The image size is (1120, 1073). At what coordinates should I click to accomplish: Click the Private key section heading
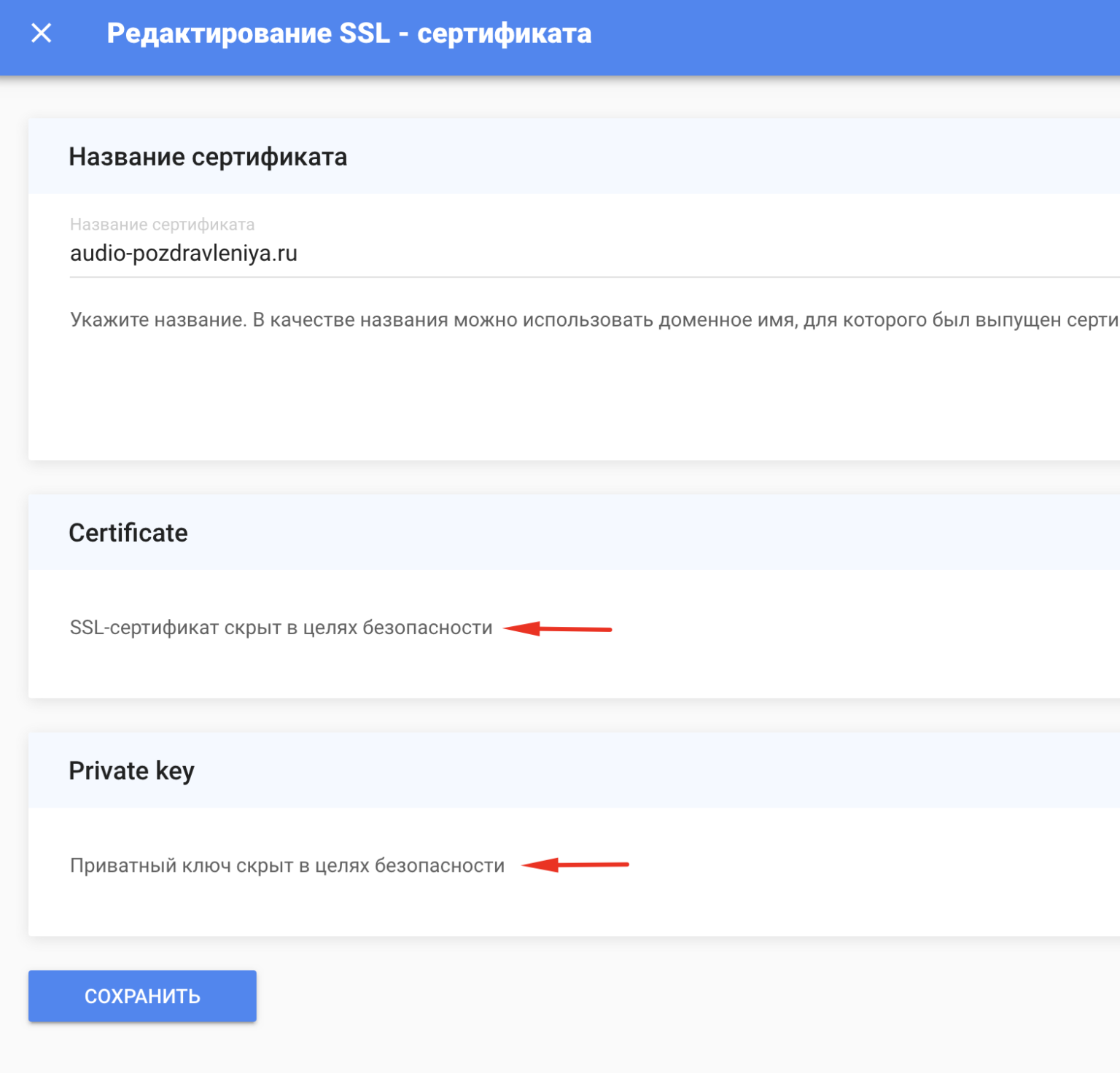click(x=131, y=770)
